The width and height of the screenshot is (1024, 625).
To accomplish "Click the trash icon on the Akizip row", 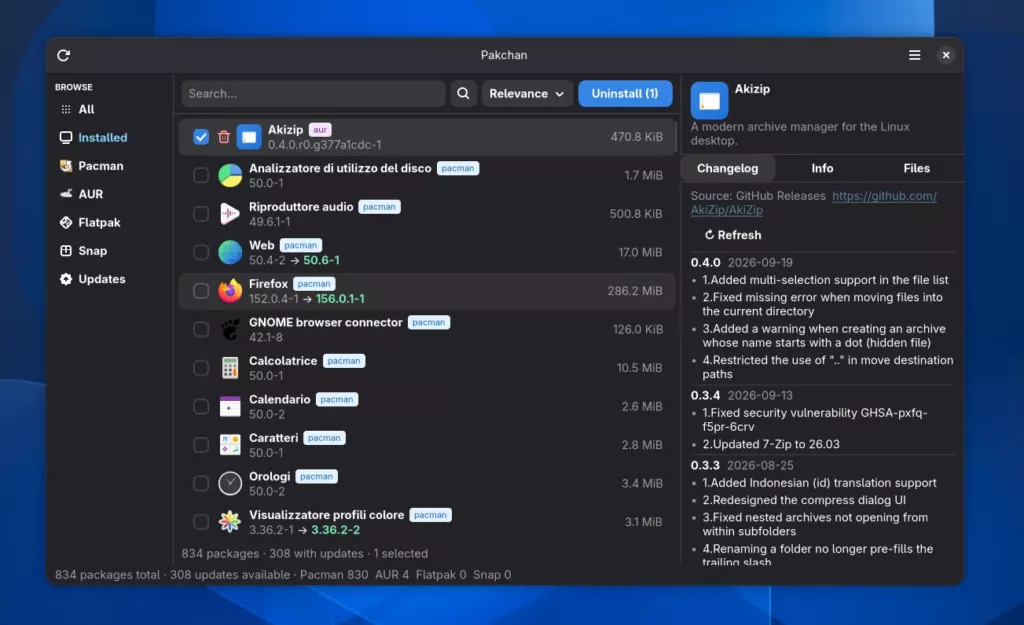I will (224, 137).
